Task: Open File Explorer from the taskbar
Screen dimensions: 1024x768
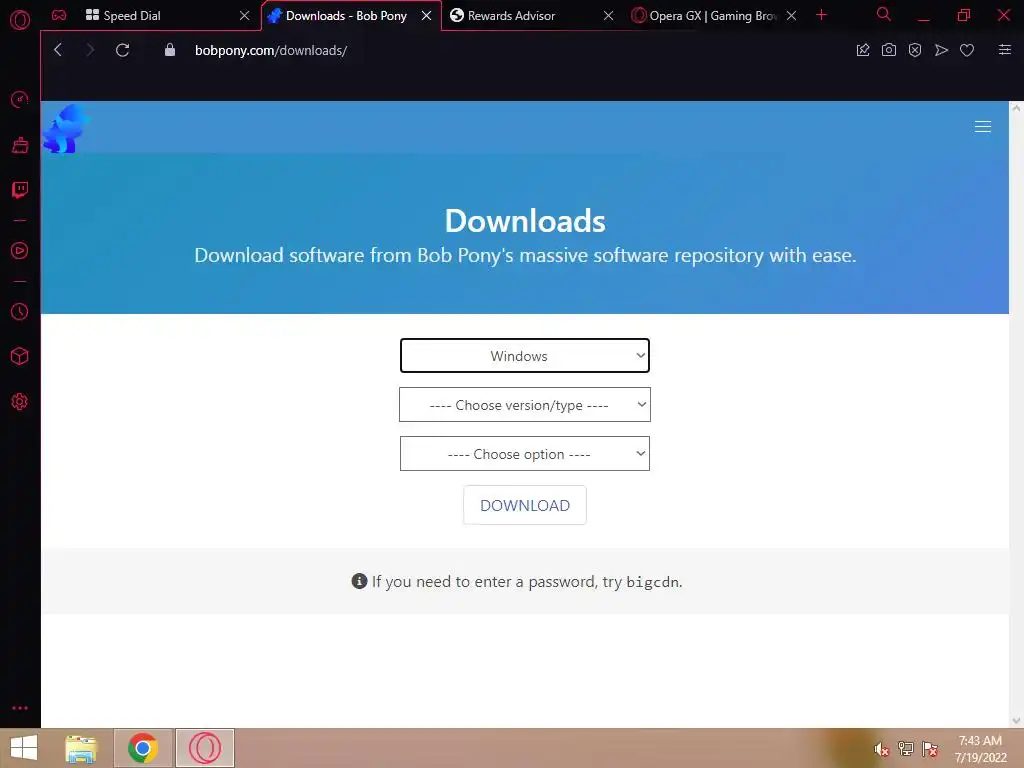Action: click(82, 748)
